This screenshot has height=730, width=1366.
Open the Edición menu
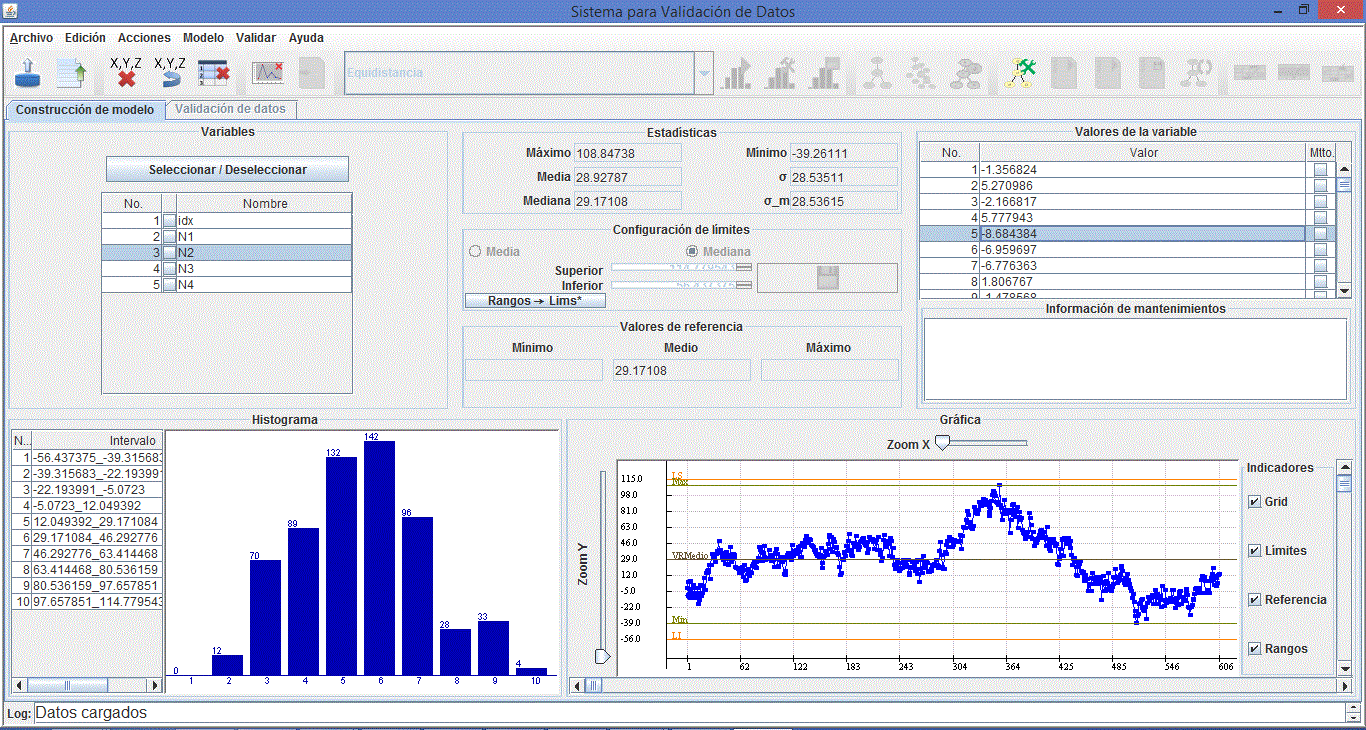pyautogui.click(x=85, y=37)
